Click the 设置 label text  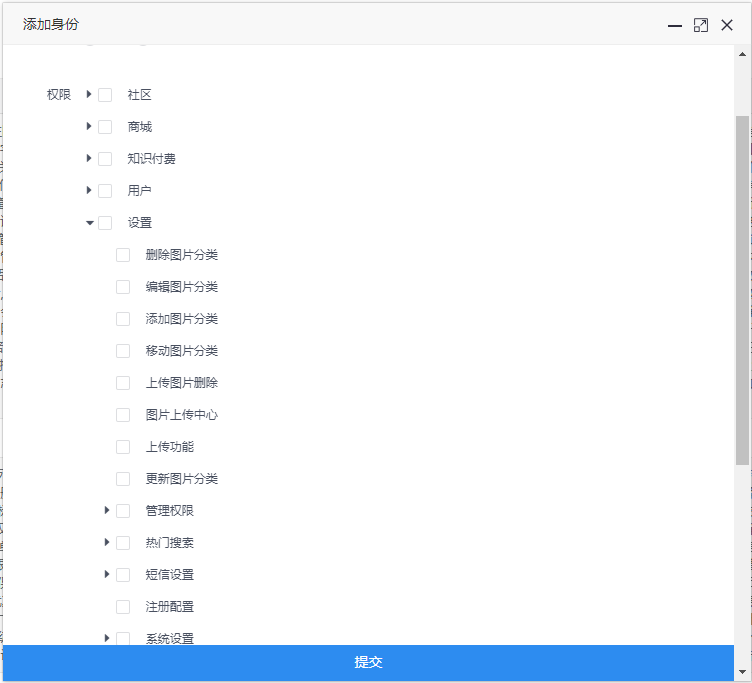click(140, 223)
